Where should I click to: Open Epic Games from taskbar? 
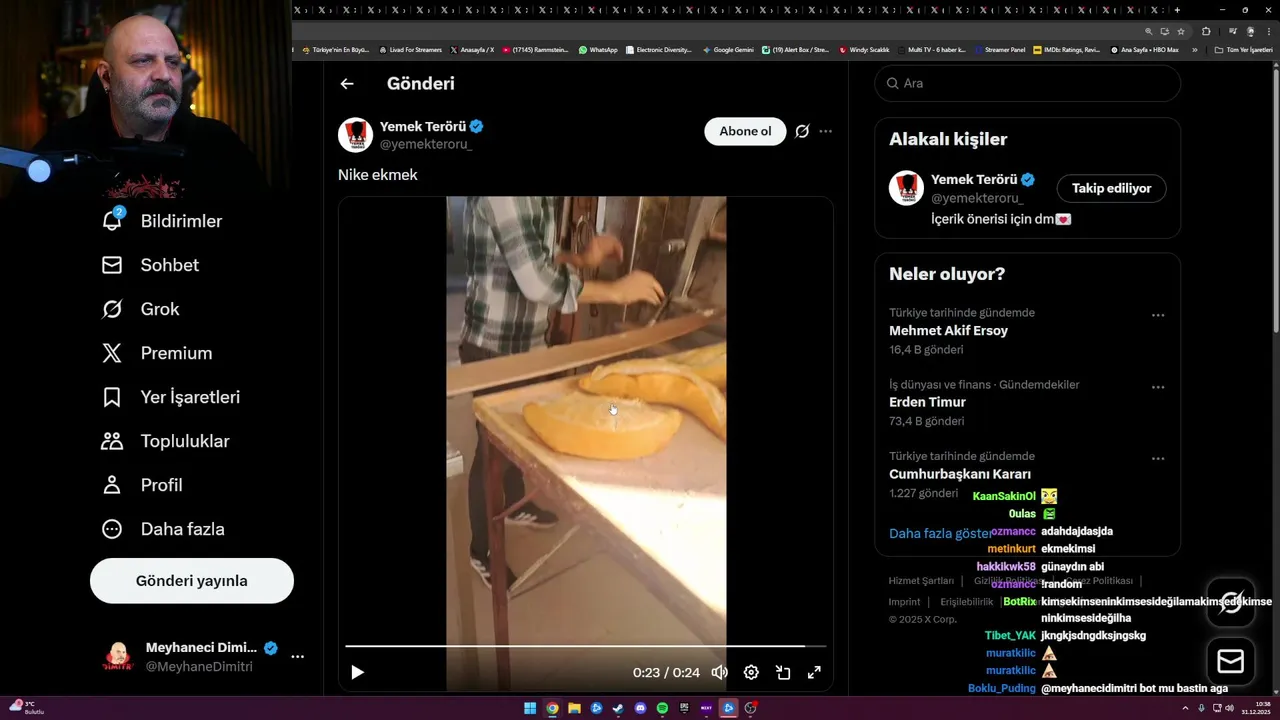pyautogui.click(x=684, y=708)
